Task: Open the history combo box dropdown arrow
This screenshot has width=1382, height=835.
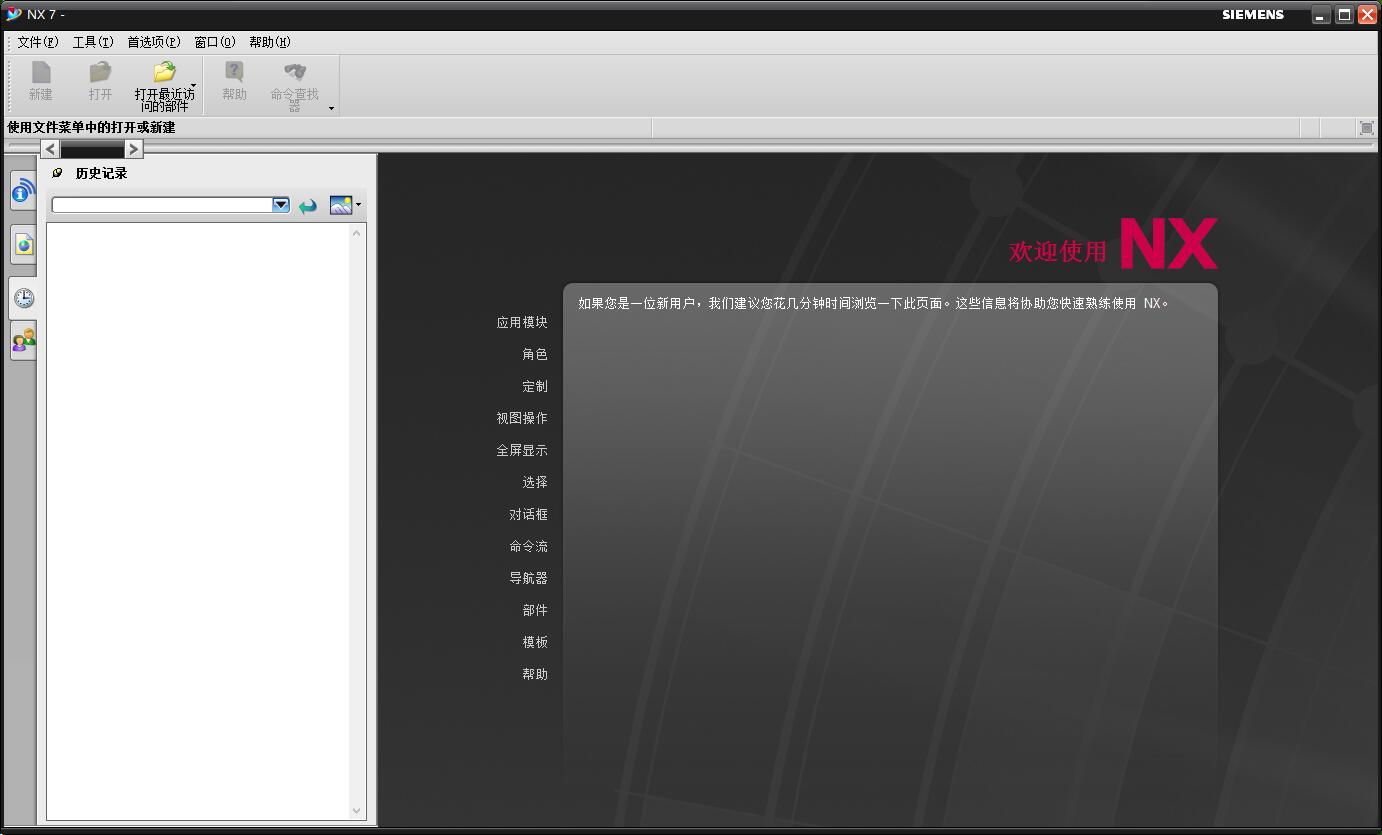Action: (281, 205)
